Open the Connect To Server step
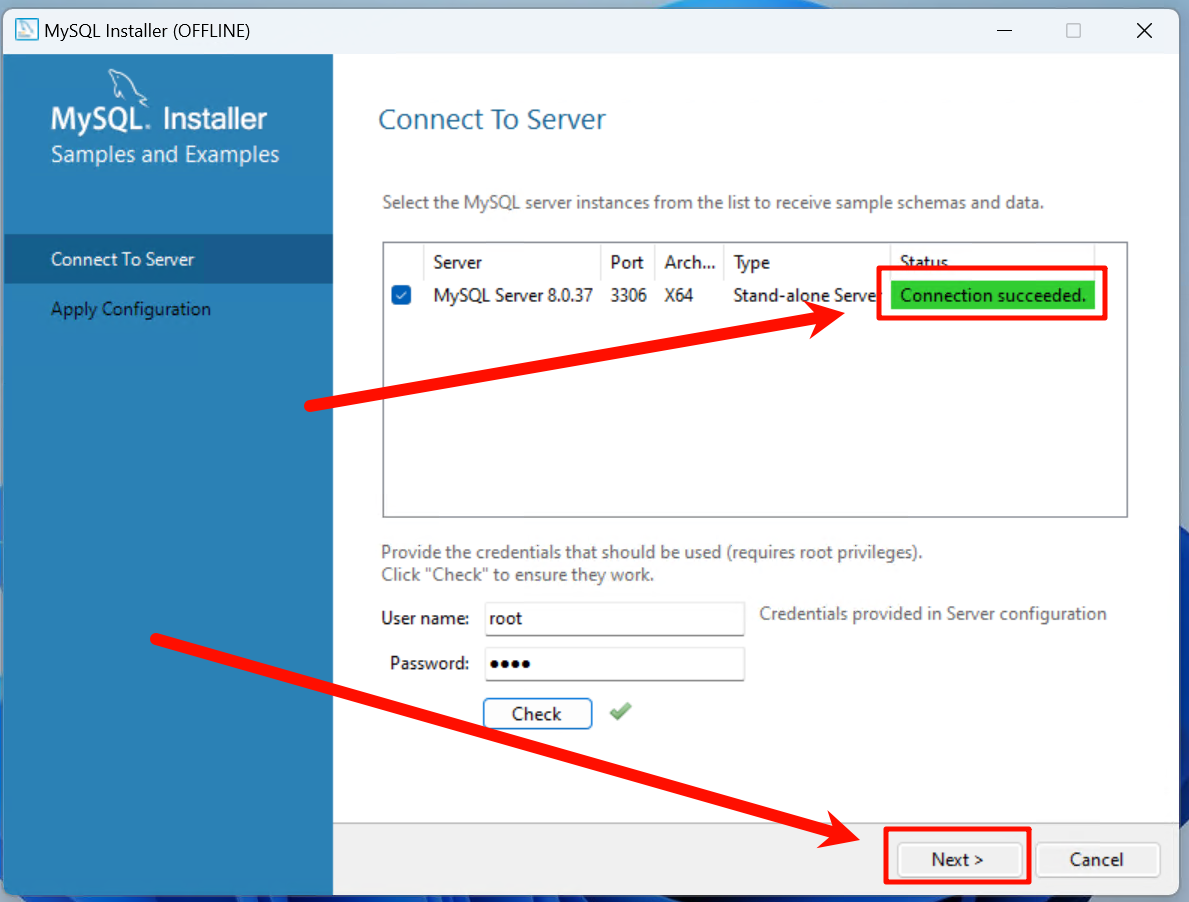 tap(168, 259)
